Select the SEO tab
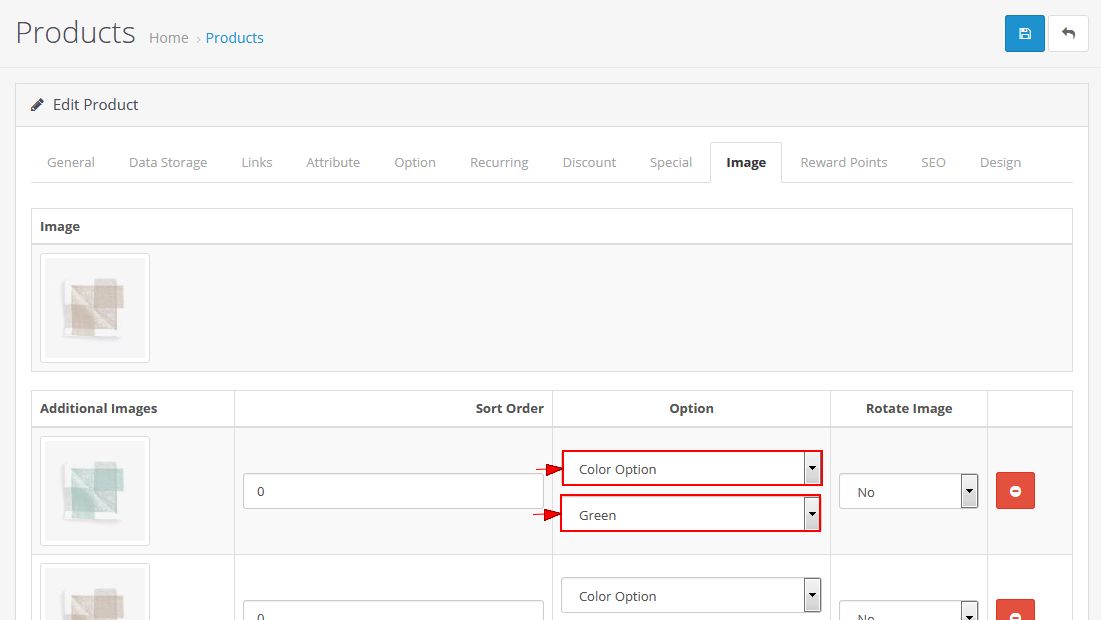Screen dimensions: 1101x620 (933, 162)
